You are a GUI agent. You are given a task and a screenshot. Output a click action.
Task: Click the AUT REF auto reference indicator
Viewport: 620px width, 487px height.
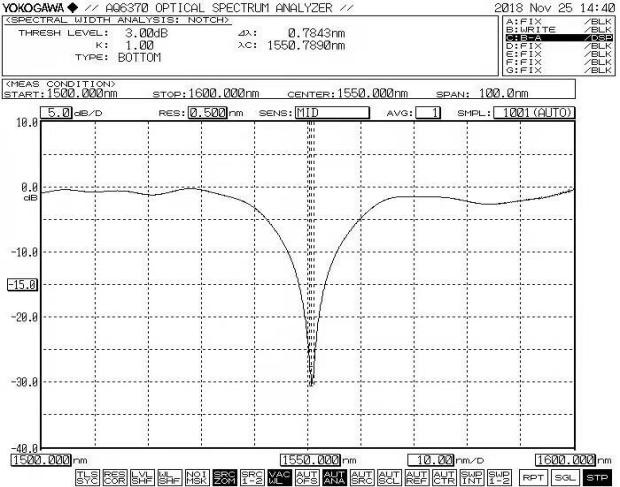(x=415, y=477)
